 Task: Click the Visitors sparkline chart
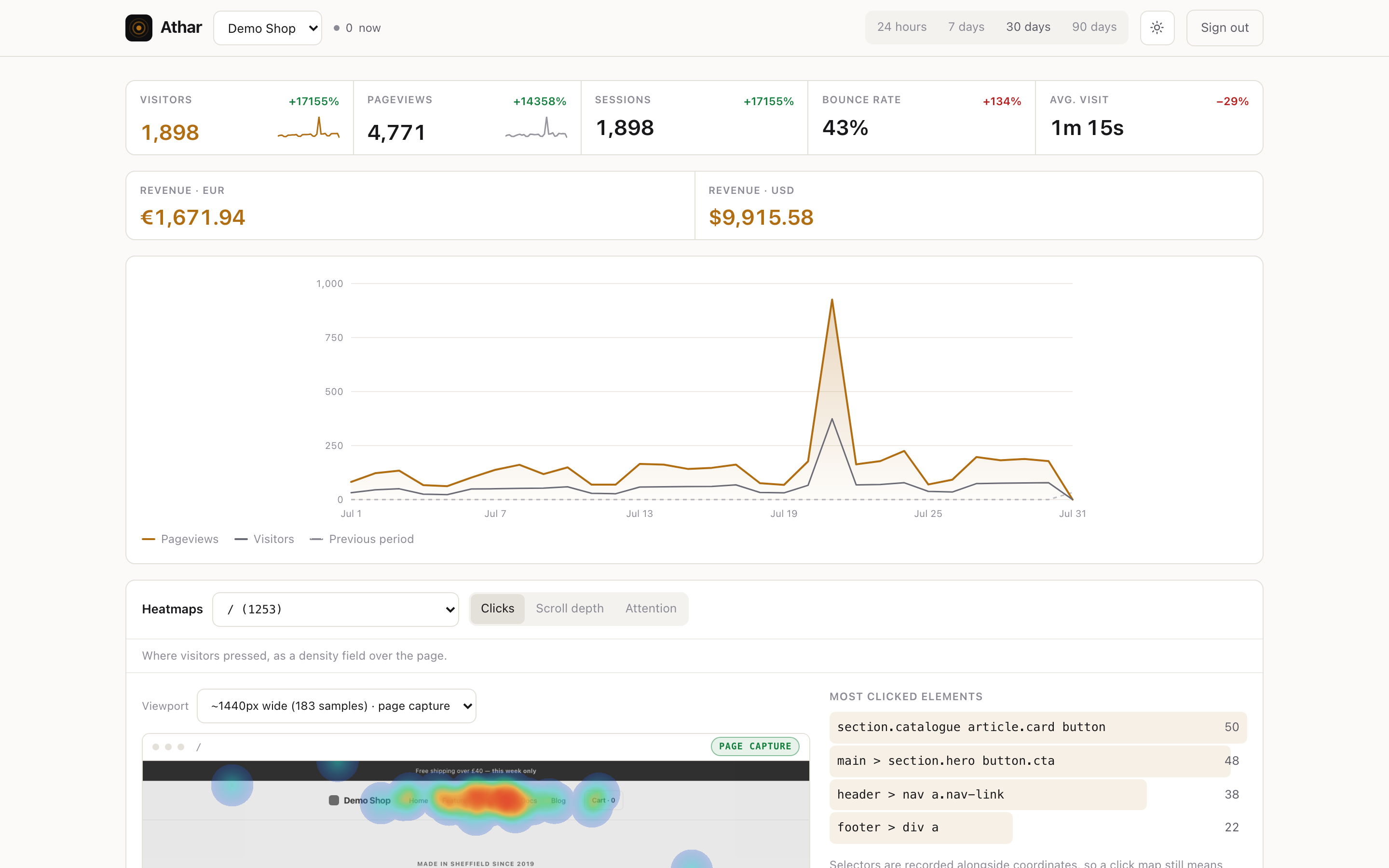pyautogui.click(x=308, y=127)
